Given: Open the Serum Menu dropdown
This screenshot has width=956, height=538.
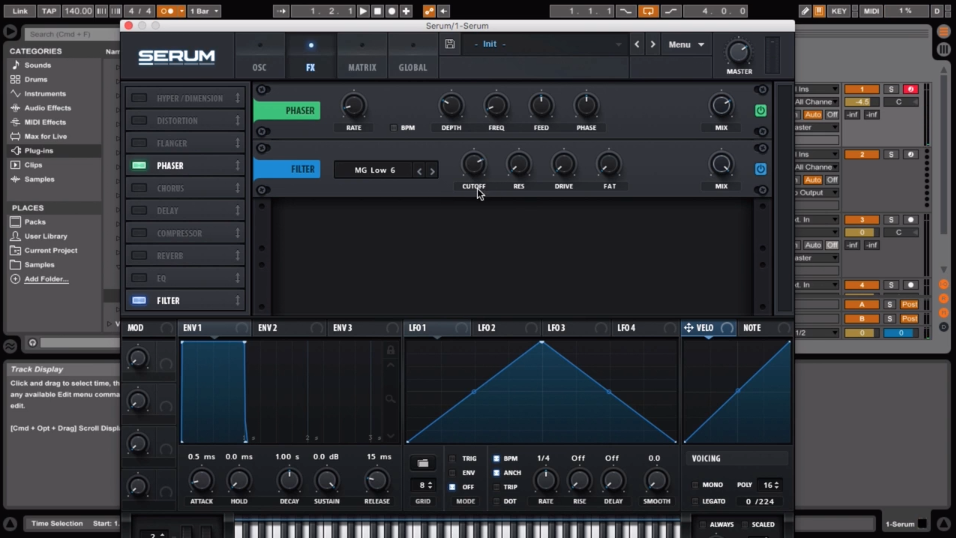Looking at the screenshot, I should point(686,45).
